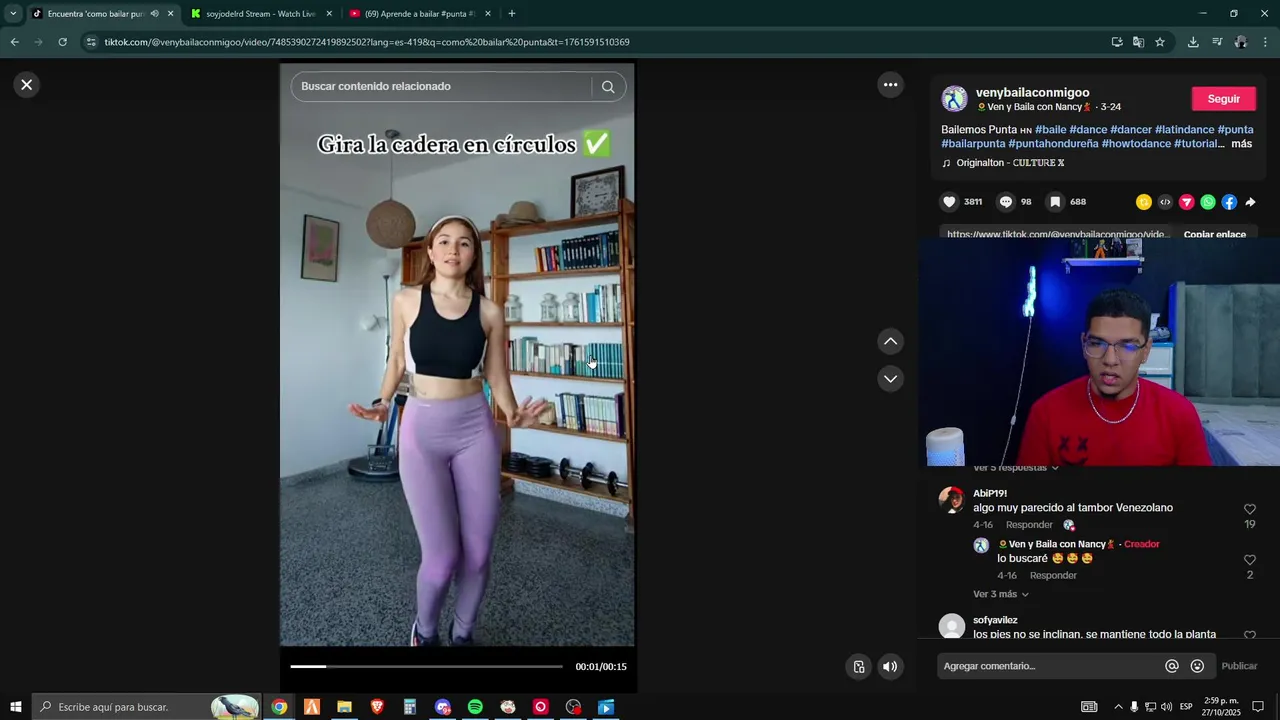Viewport: 1280px width, 720px height.
Task: Close the soyjodelrd Stream tab
Action: coord(329,14)
